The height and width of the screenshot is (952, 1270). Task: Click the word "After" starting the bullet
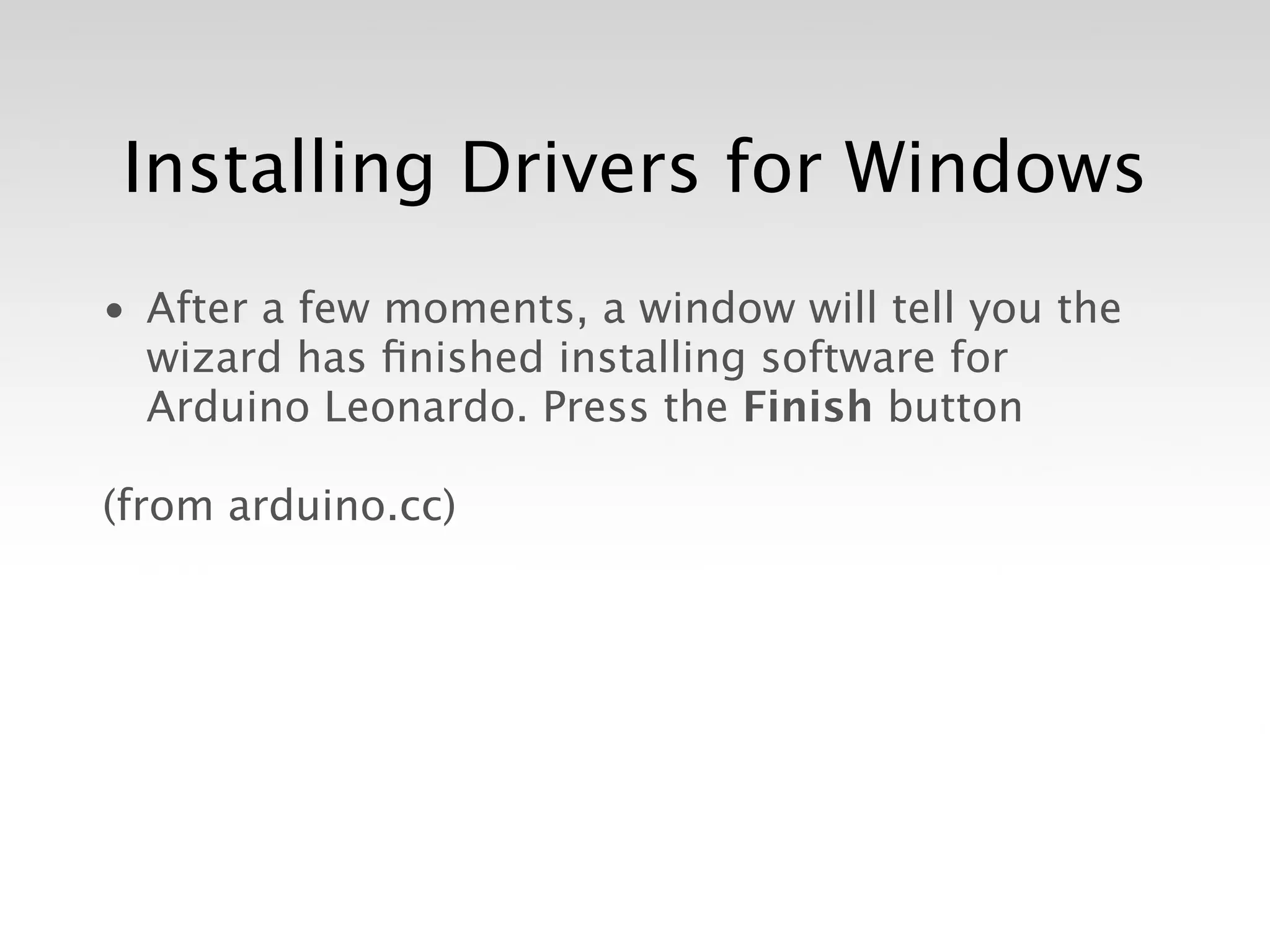click(197, 307)
